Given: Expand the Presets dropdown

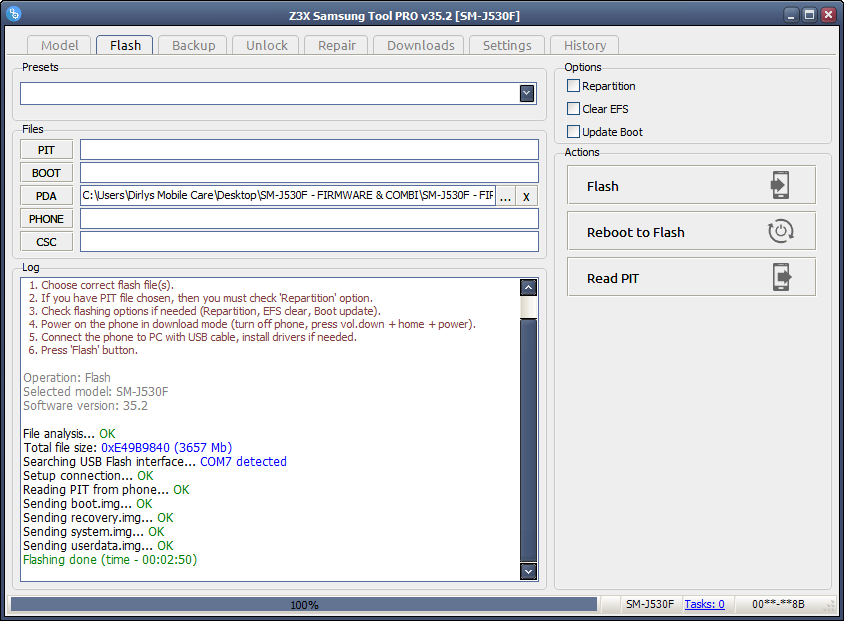Looking at the screenshot, I should (x=527, y=94).
